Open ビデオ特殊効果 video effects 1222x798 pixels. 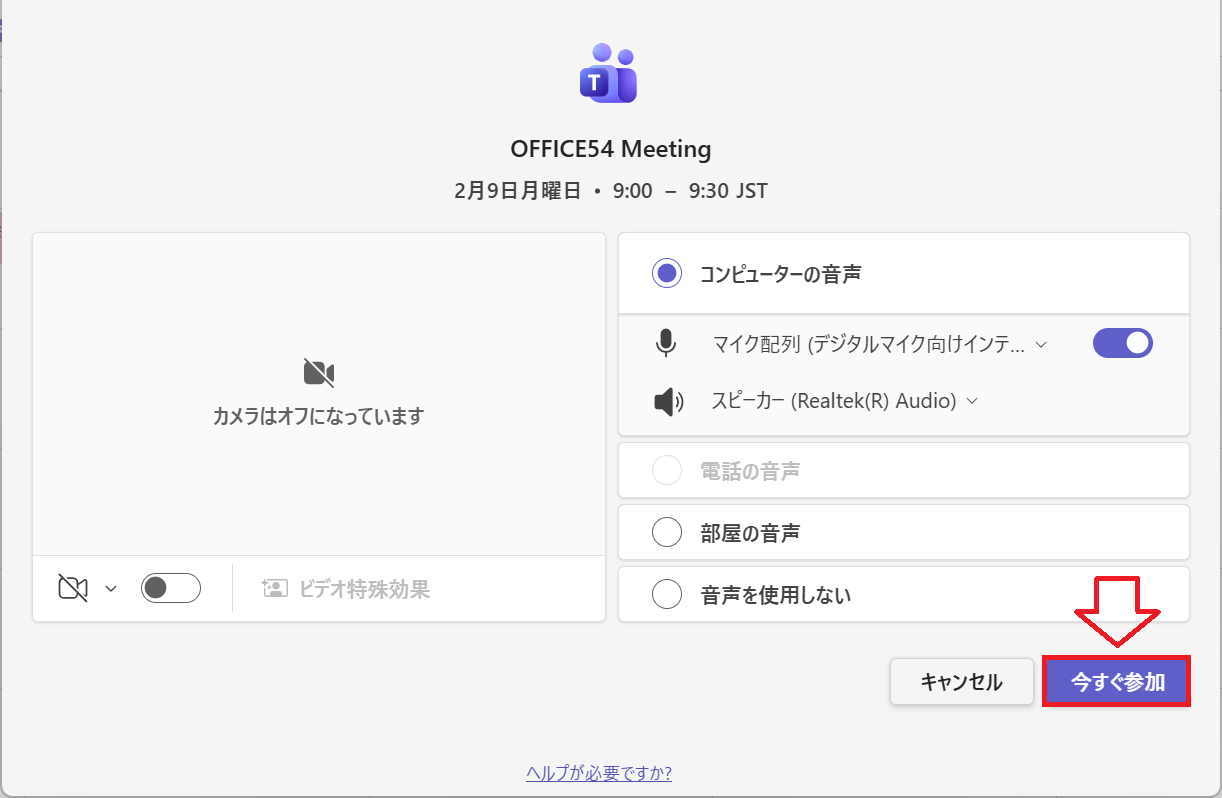[346, 589]
